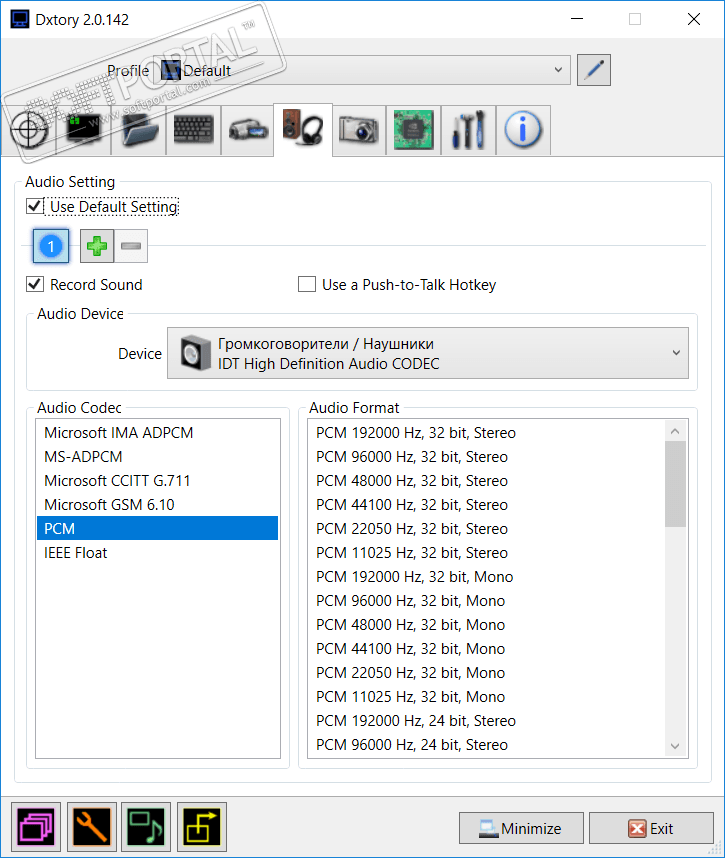Click the Minimize button
Screen dimensions: 725x858
tap(521, 828)
